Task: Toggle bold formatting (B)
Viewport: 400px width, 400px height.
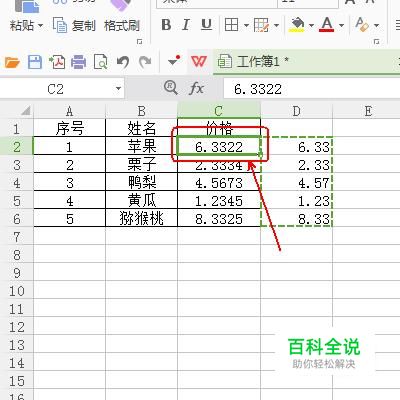Action: (x=166, y=25)
